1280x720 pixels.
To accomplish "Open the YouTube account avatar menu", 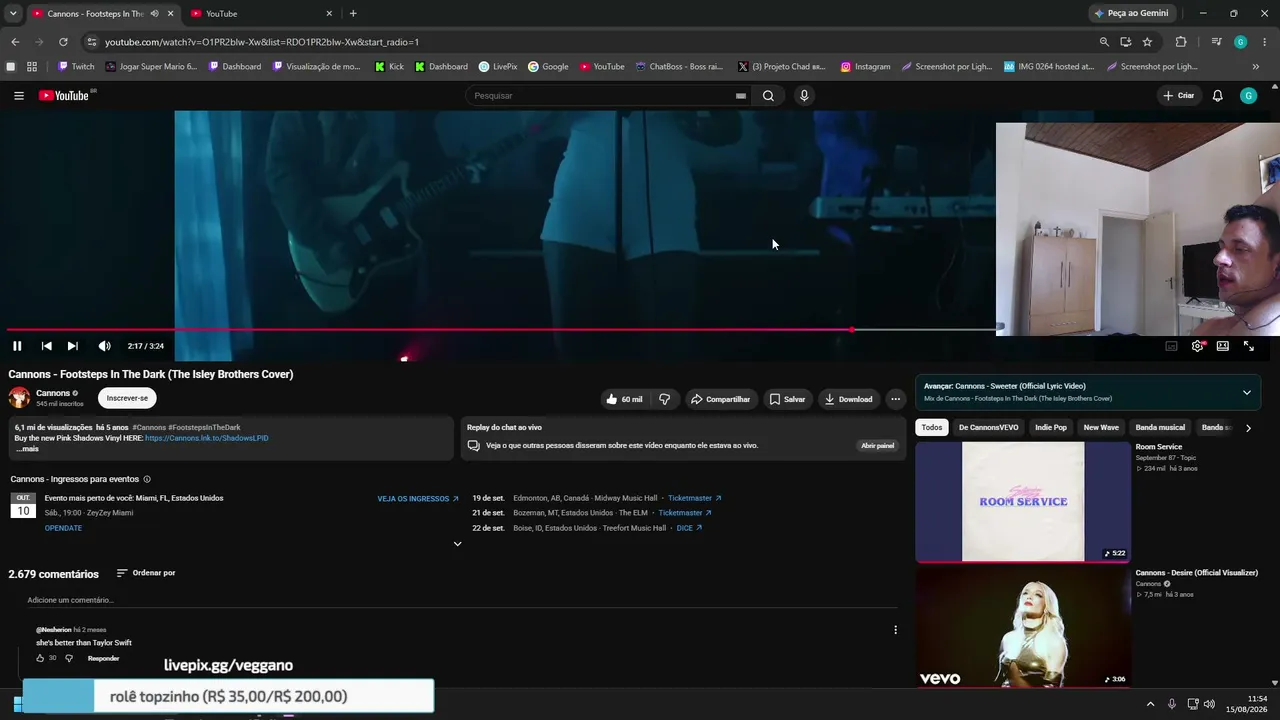I will (1248, 96).
